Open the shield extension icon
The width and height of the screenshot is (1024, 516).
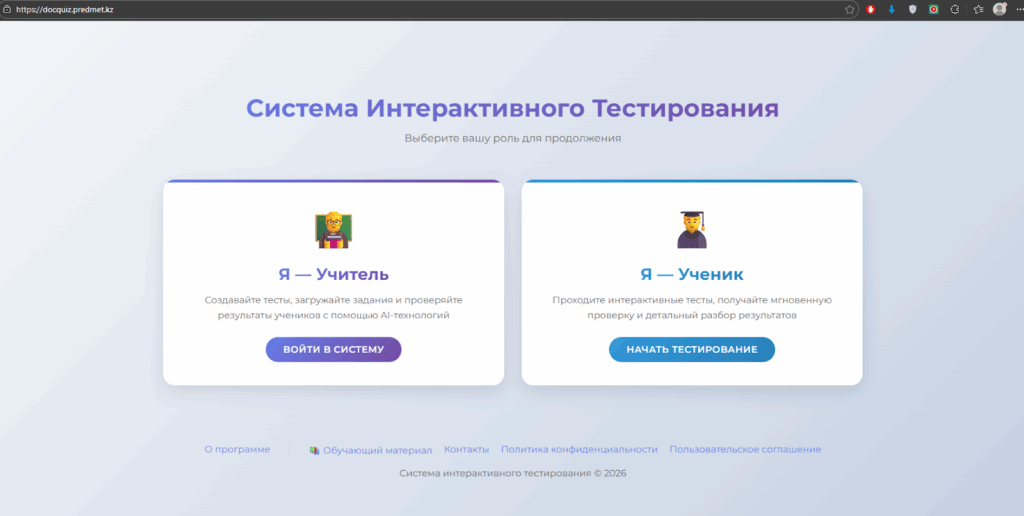pos(913,9)
